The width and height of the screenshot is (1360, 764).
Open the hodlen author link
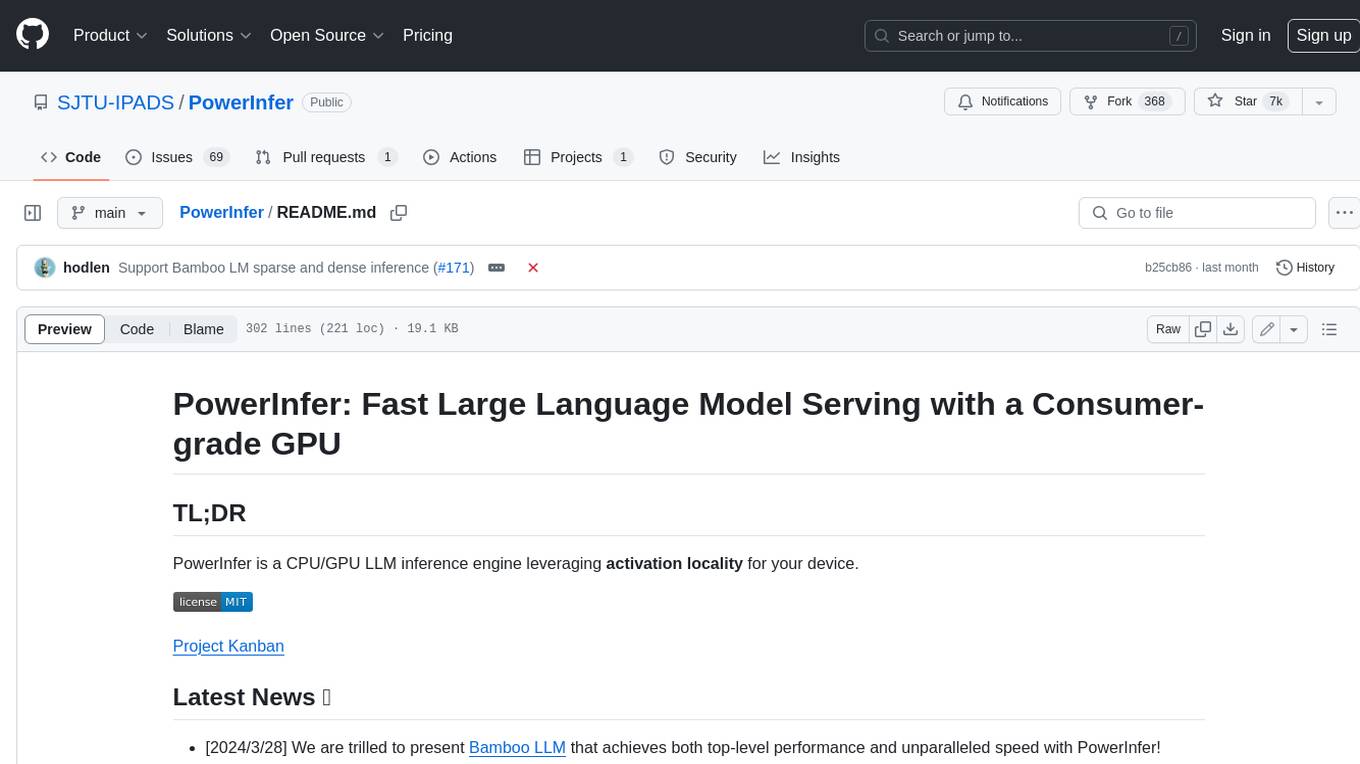86,268
